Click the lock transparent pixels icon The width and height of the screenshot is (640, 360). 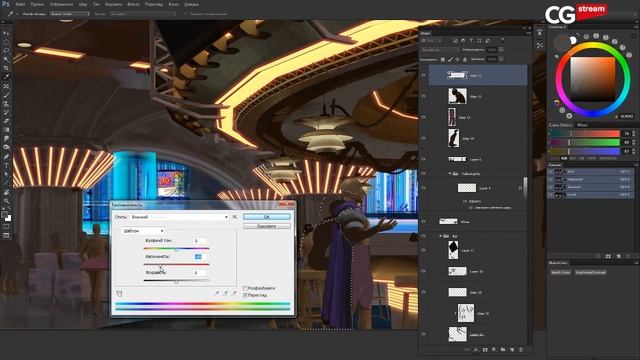point(443,60)
